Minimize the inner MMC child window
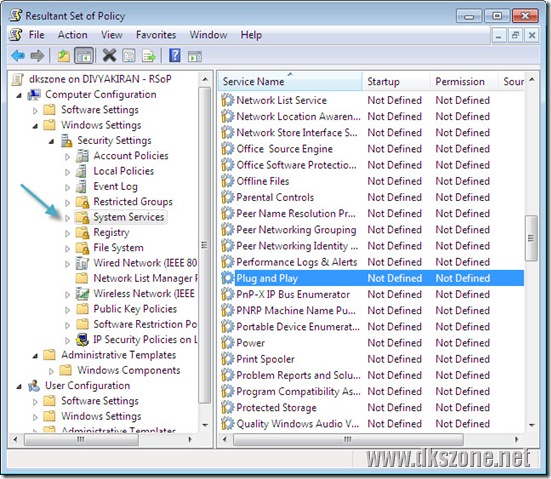551x479 pixels. [499, 35]
